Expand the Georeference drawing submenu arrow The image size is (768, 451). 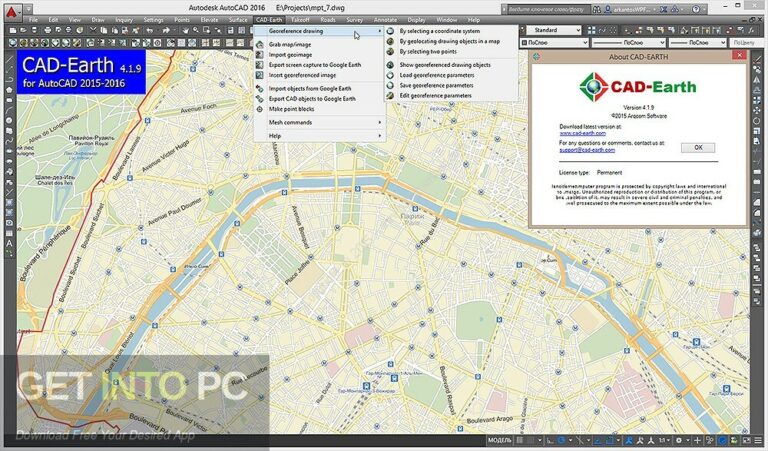click(380, 31)
